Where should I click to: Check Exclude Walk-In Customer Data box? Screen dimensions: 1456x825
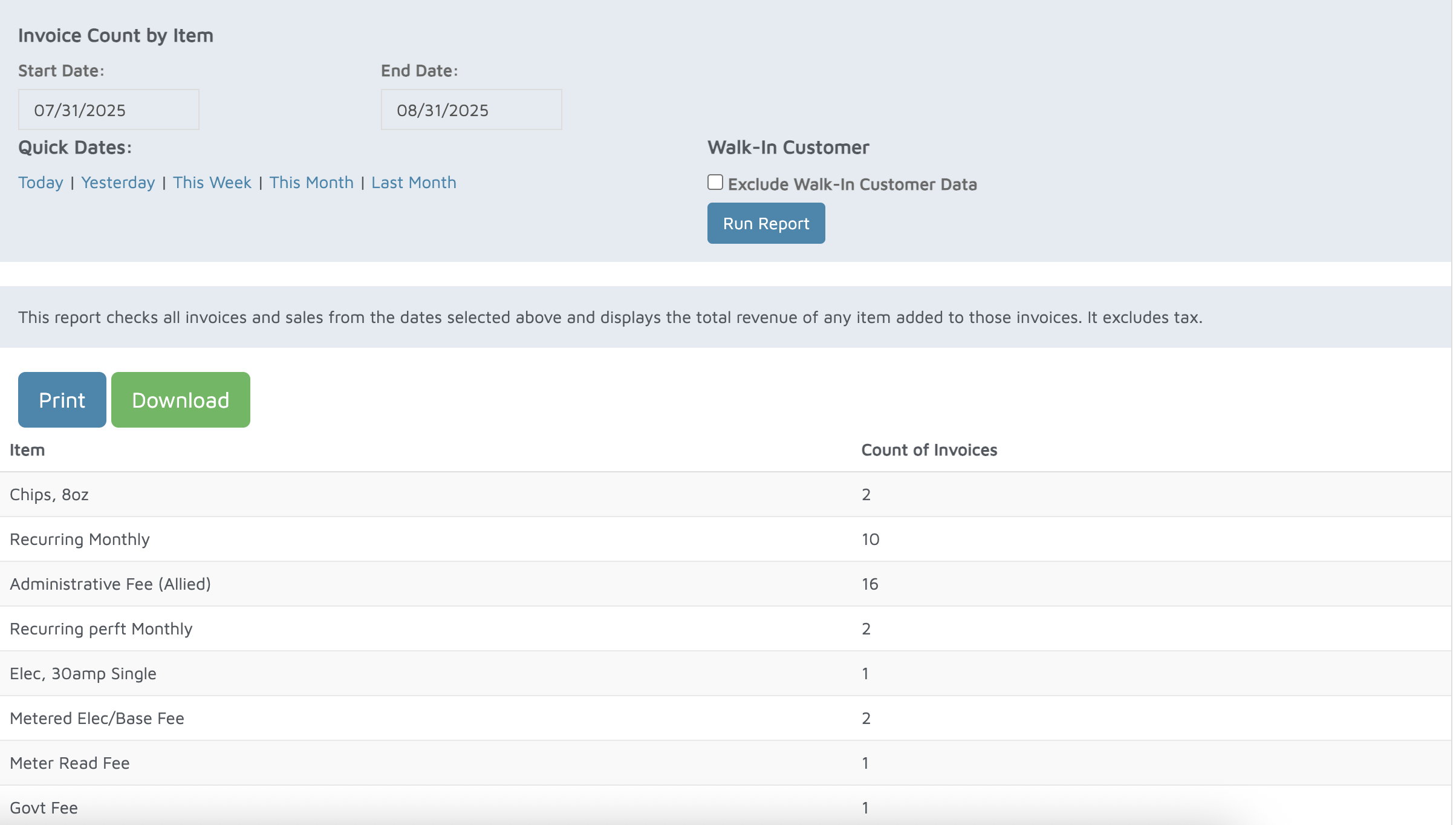tap(715, 182)
